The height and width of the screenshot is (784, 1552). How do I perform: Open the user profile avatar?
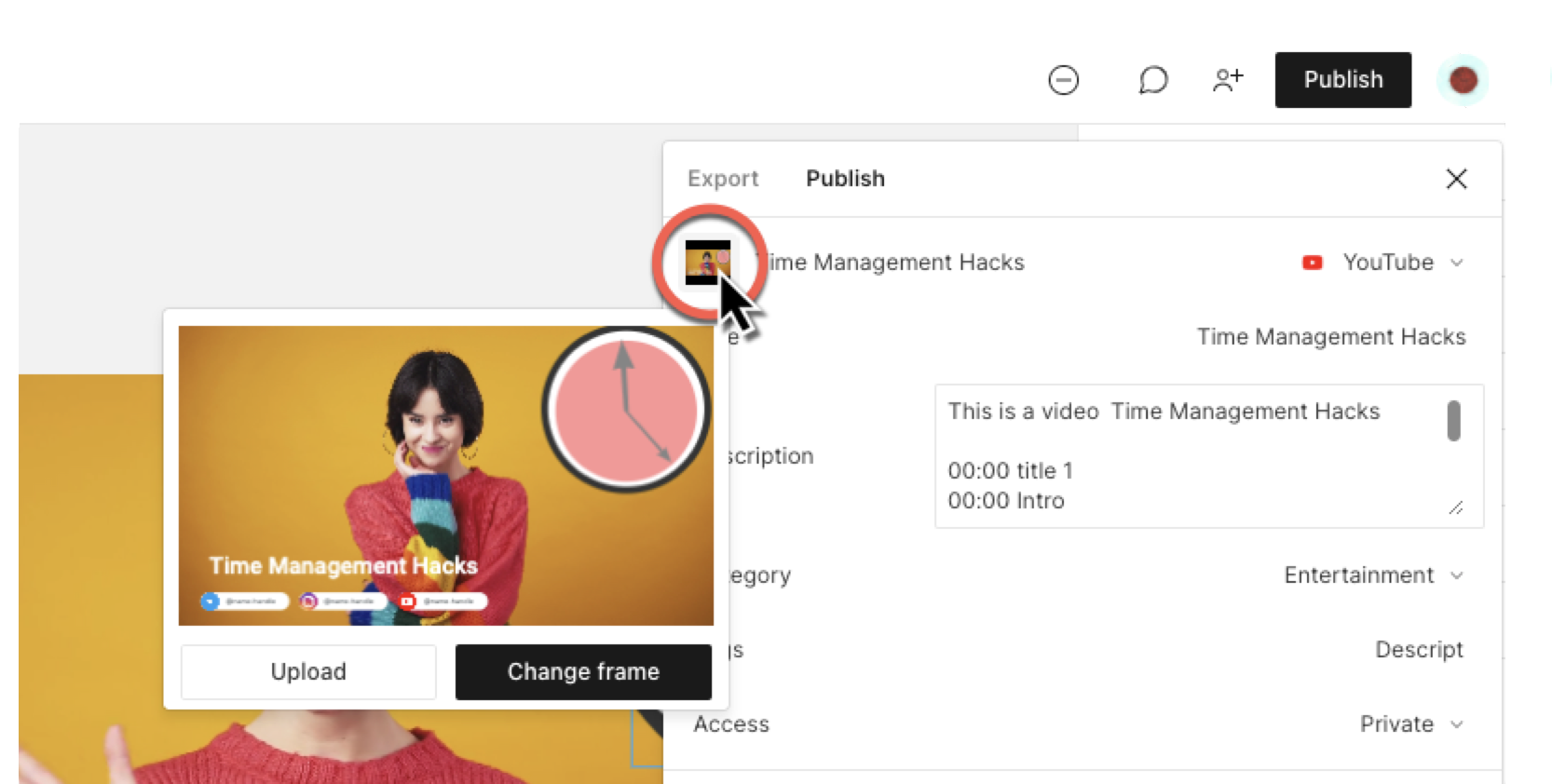(x=1463, y=80)
